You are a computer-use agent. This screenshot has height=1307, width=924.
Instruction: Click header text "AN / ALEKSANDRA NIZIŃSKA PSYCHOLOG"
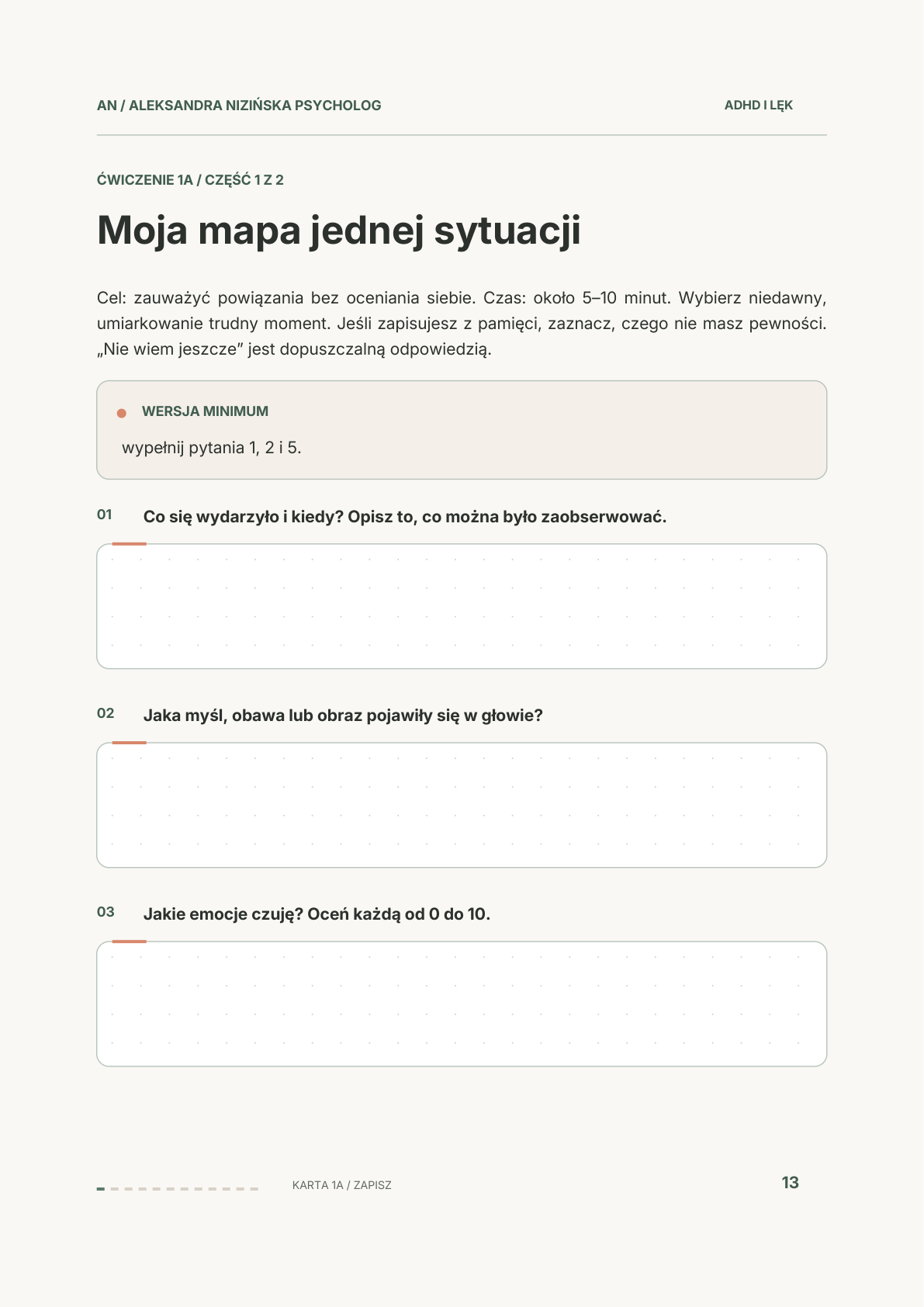pos(239,106)
